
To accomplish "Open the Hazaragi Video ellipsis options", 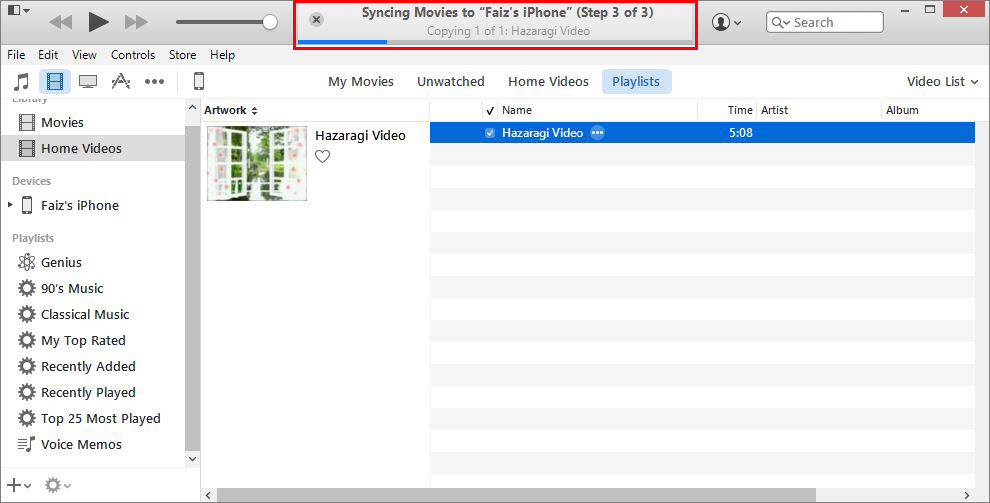I will (x=597, y=133).
